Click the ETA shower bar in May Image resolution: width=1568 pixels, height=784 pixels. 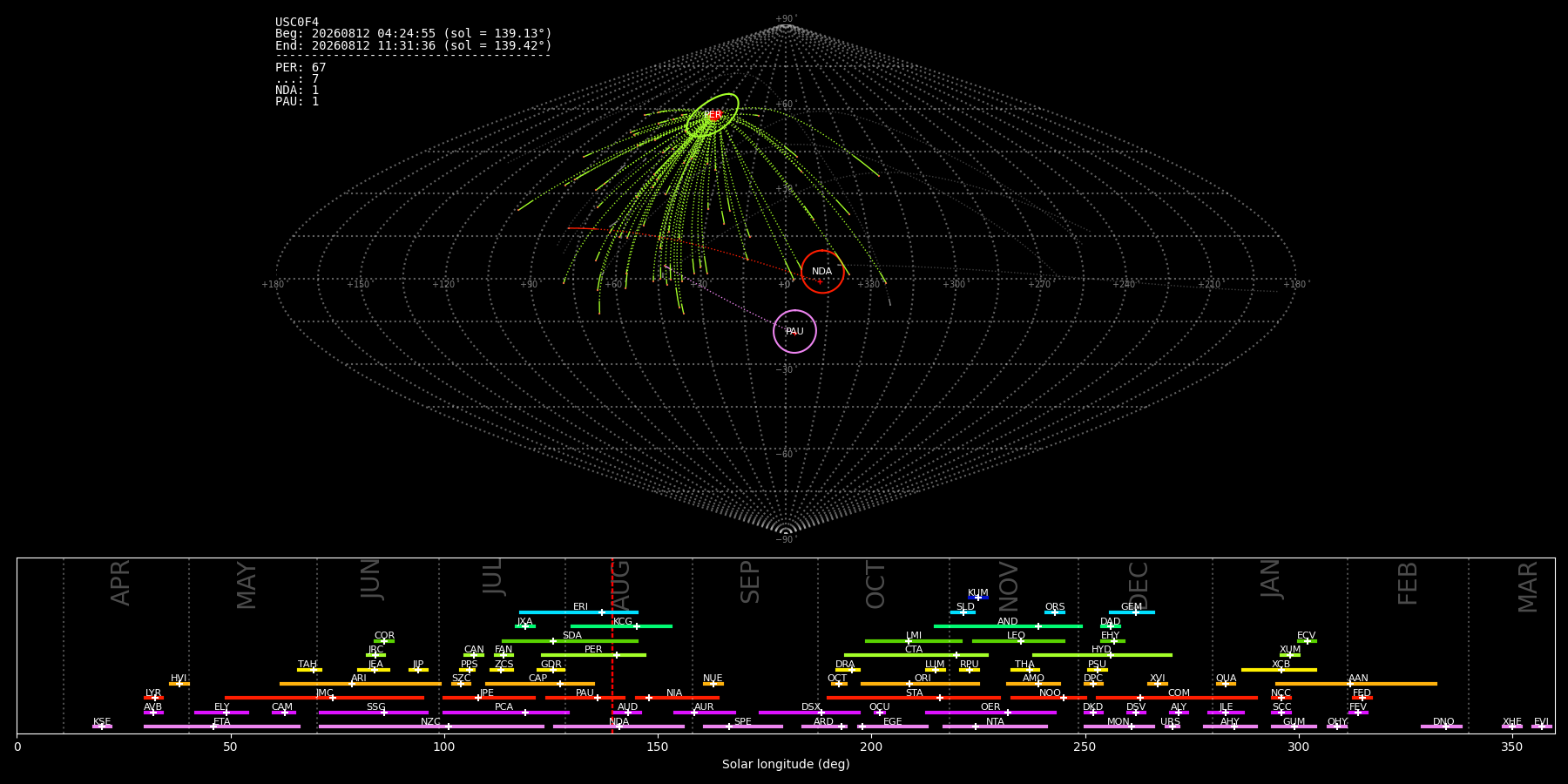click(222, 727)
